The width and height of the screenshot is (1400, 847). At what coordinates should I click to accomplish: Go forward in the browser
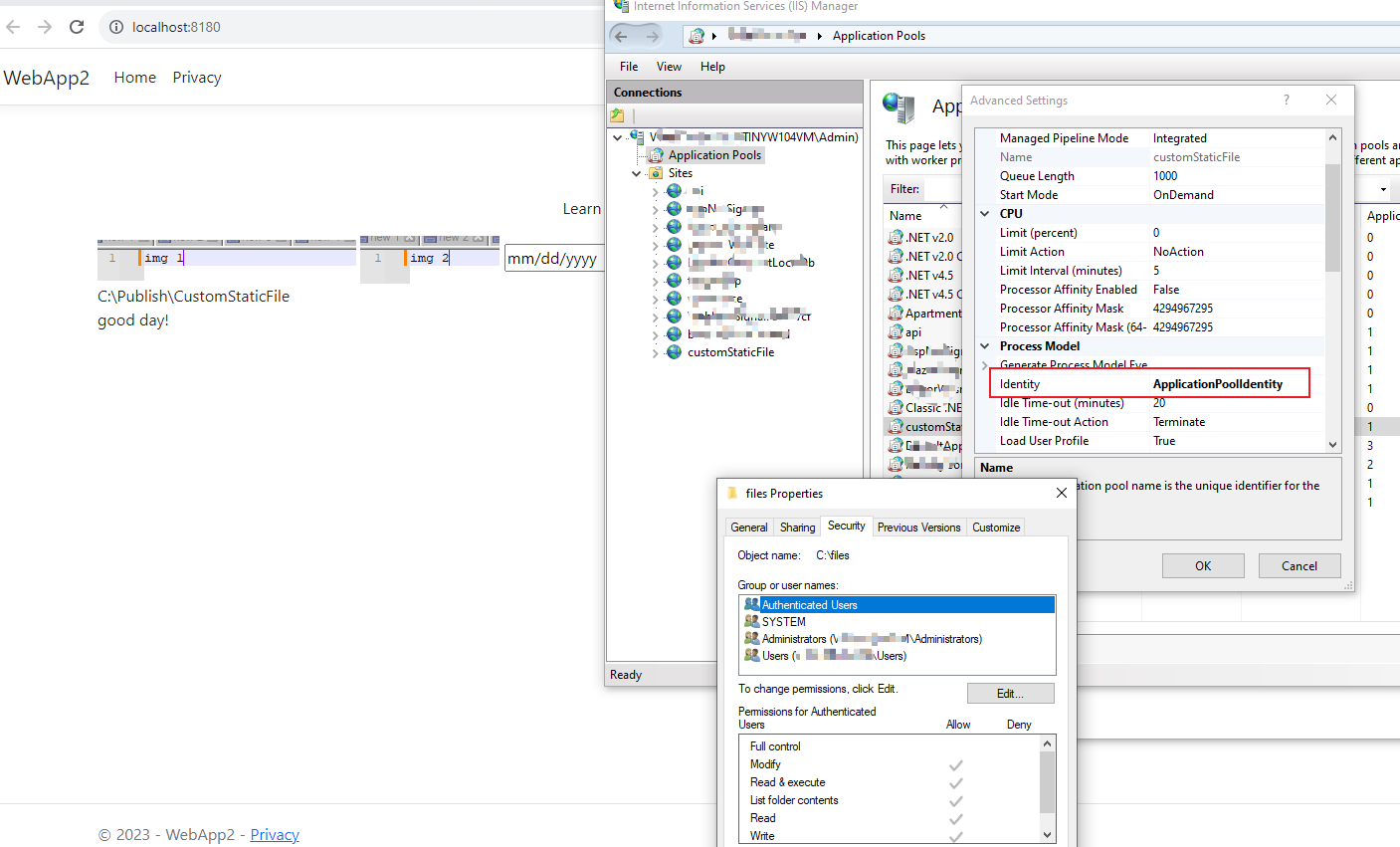coord(45,27)
